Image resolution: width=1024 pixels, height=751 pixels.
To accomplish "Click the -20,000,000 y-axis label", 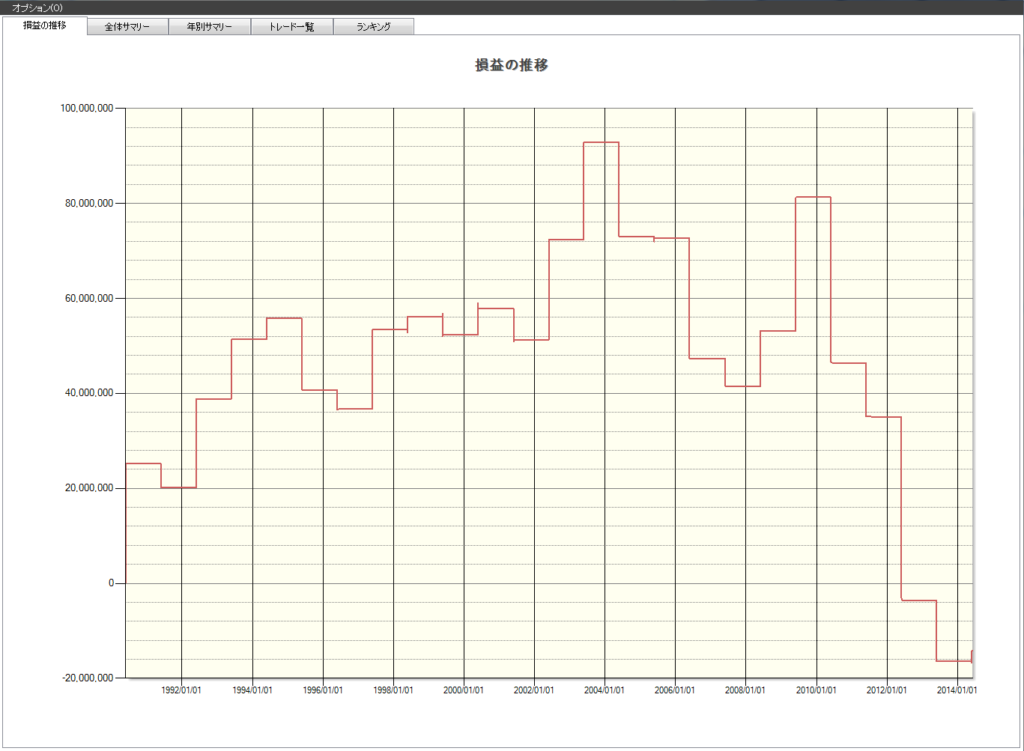I will (x=88, y=678).
